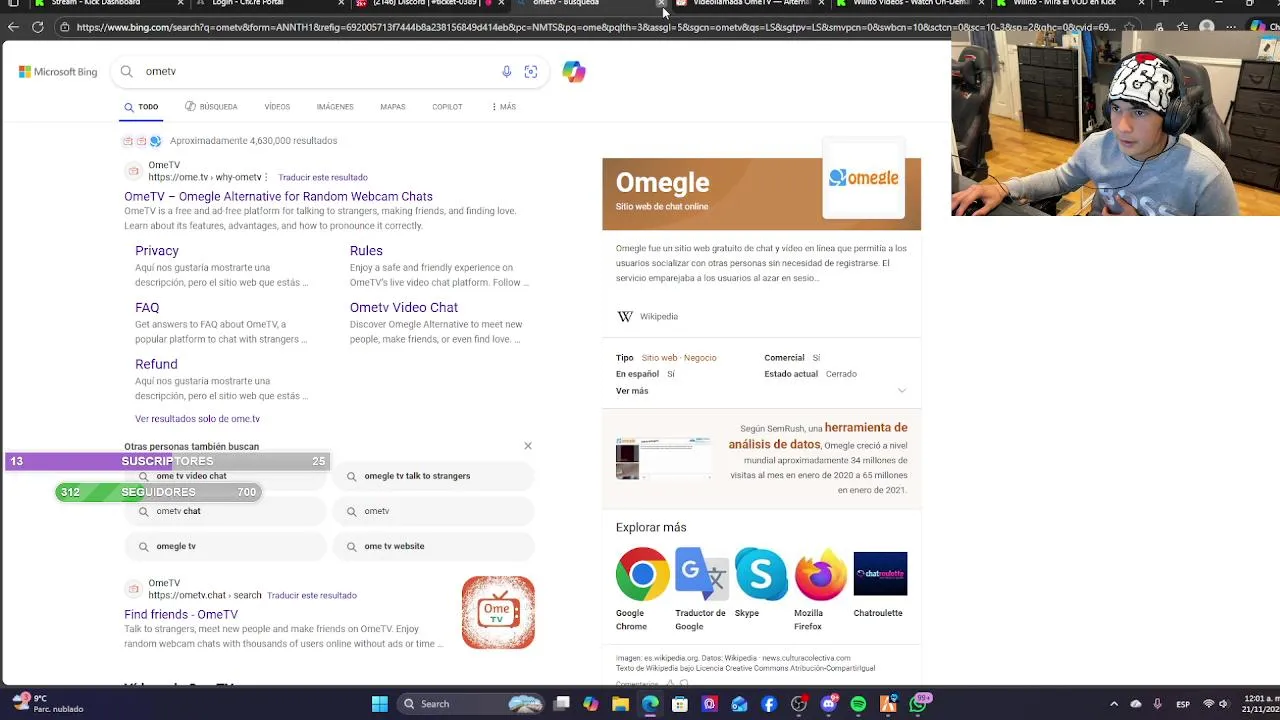This screenshot has width=1280, height=720.
Task: Open the Copilot colorful icon beside search
Action: (x=573, y=72)
